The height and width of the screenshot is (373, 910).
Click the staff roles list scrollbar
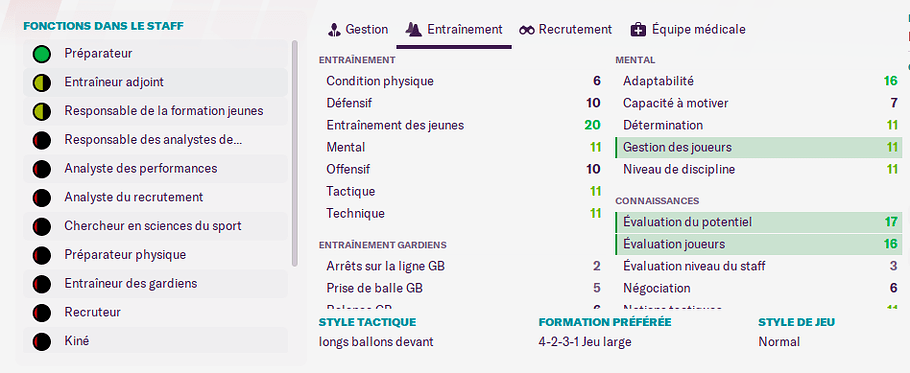click(x=295, y=153)
